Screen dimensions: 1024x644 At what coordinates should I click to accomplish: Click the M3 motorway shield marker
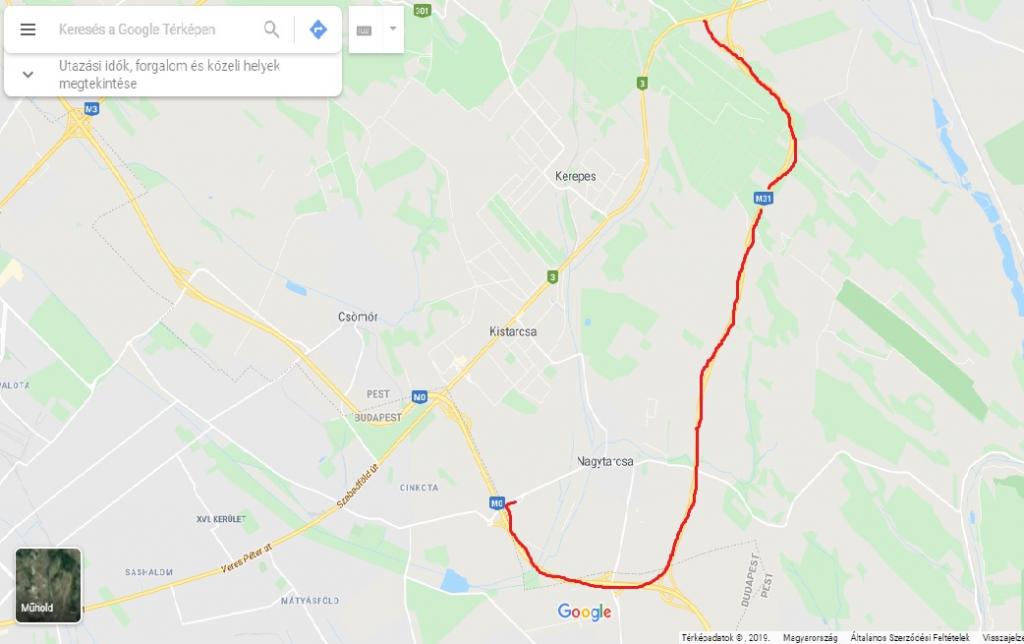click(x=91, y=109)
